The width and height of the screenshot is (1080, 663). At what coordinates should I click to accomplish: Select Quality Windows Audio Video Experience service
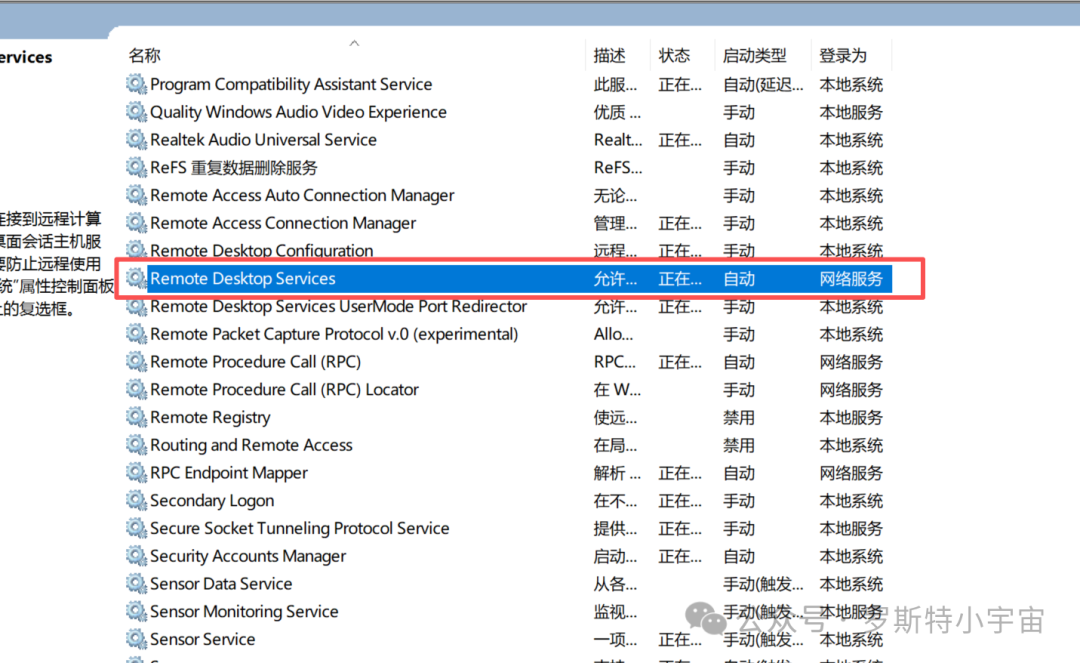point(298,112)
